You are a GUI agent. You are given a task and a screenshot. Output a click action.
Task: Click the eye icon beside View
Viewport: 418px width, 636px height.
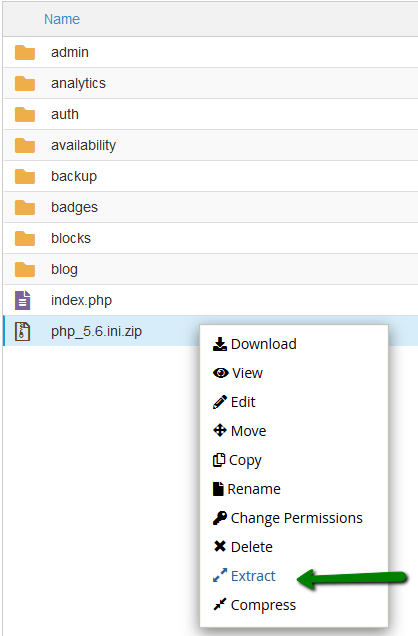[x=221, y=373]
